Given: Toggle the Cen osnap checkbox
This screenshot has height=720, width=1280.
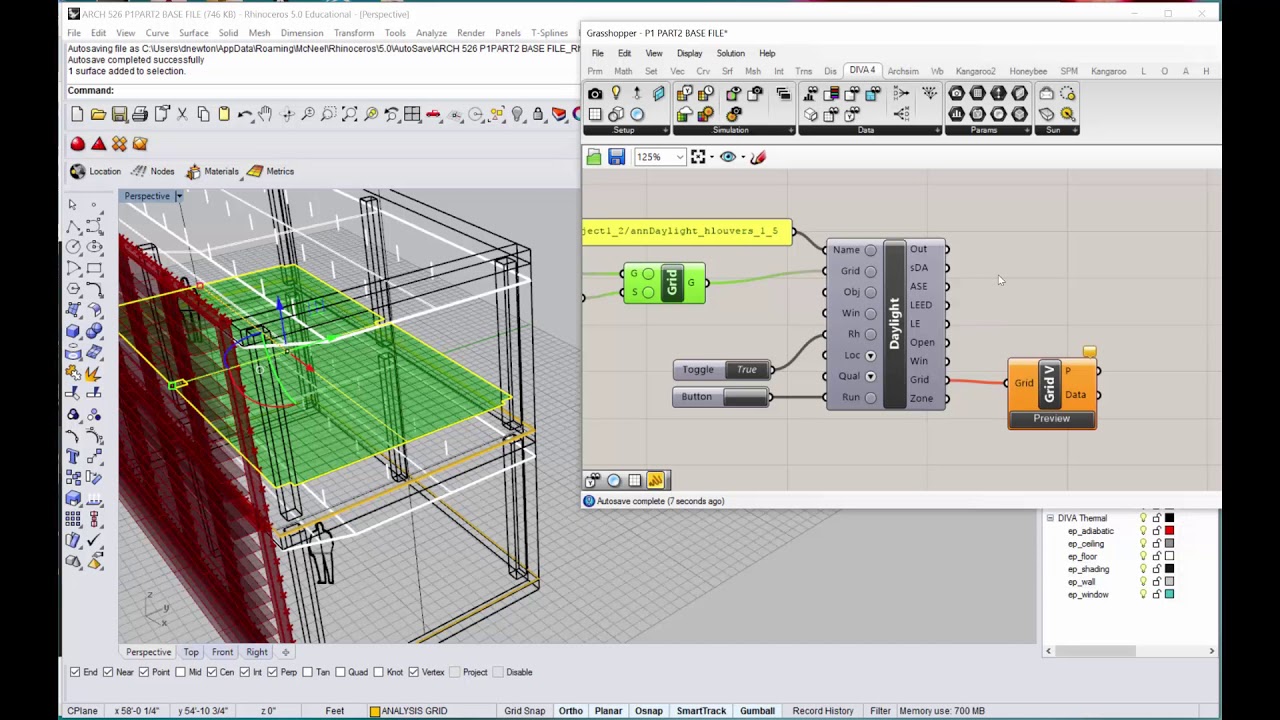Looking at the screenshot, I should [x=211, y=672].
